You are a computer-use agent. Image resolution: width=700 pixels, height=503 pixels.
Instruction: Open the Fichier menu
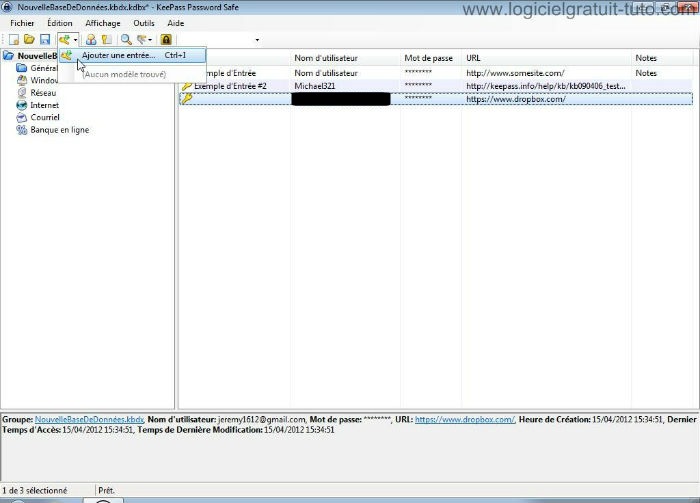[22, 23]
